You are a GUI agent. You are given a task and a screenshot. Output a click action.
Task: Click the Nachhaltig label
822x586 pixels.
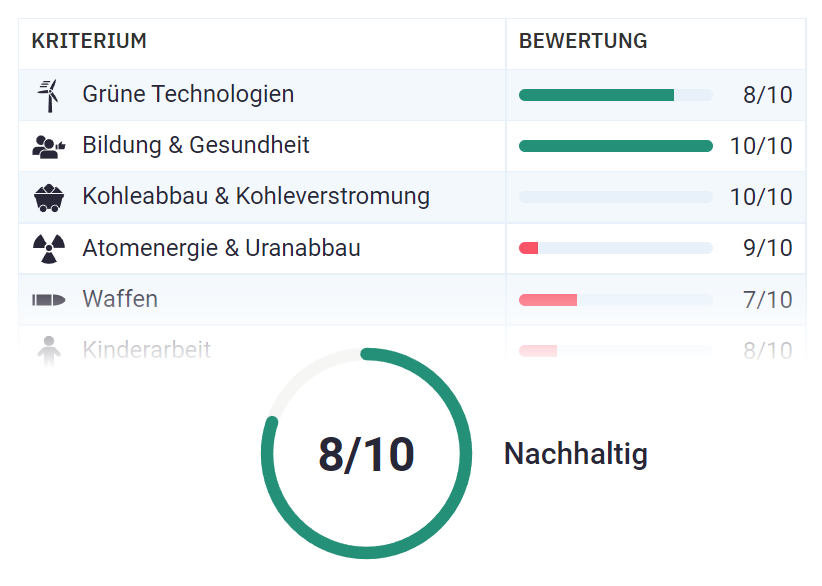coord(575,454)
